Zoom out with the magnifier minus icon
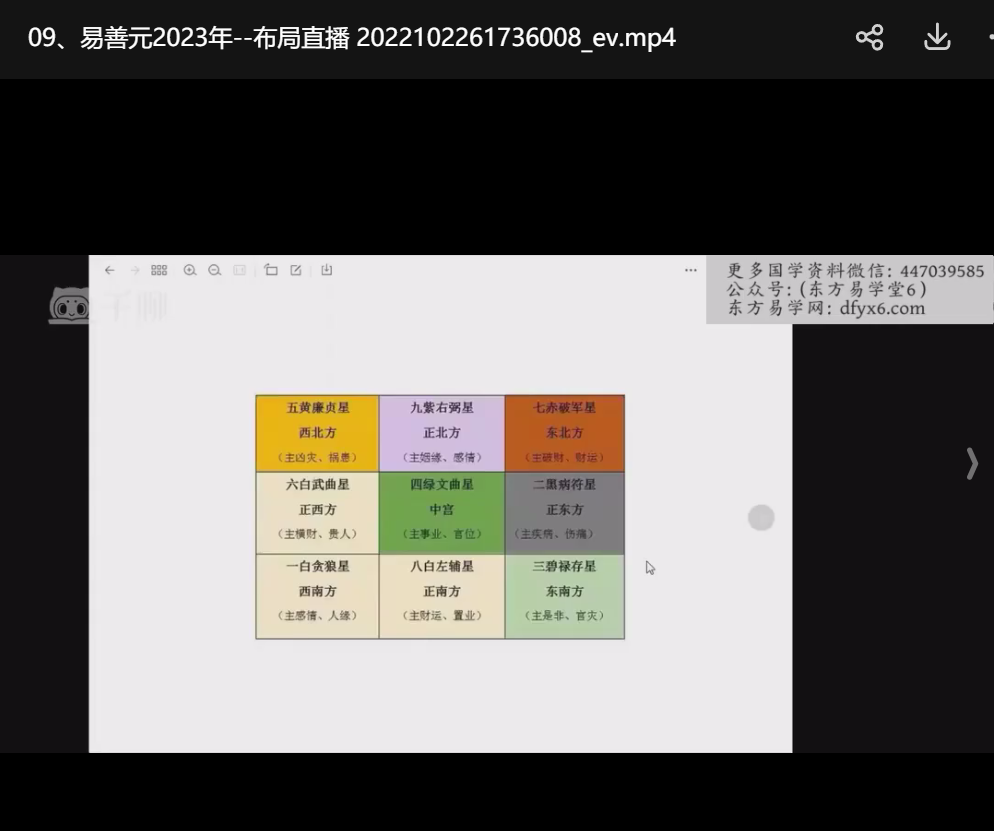994x831 pixels. click(214, 270)
